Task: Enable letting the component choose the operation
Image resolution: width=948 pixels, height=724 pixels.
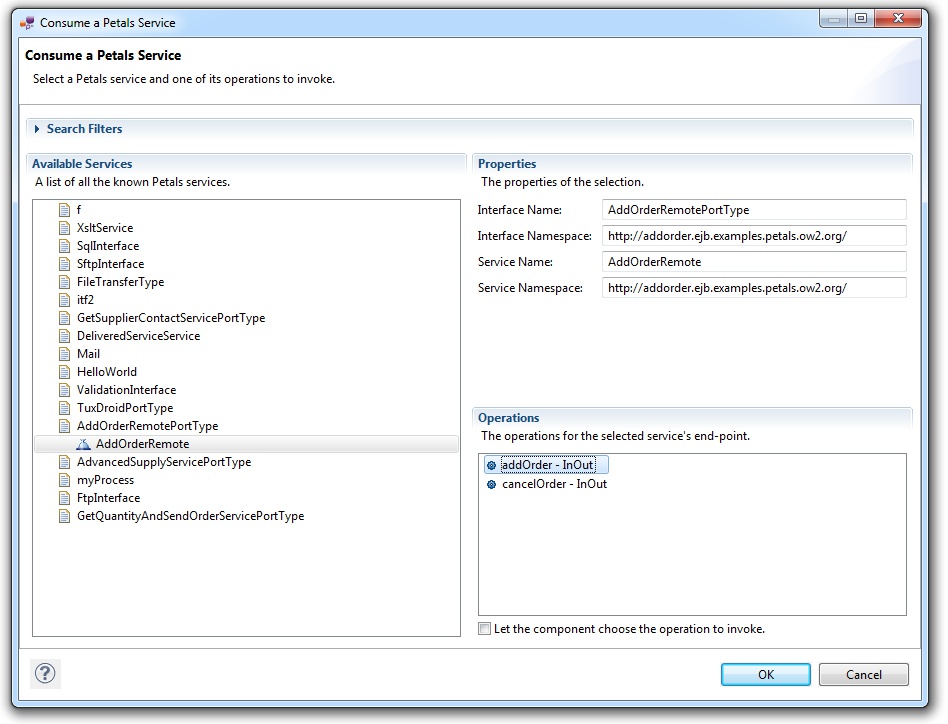Action: coord(485,629)
